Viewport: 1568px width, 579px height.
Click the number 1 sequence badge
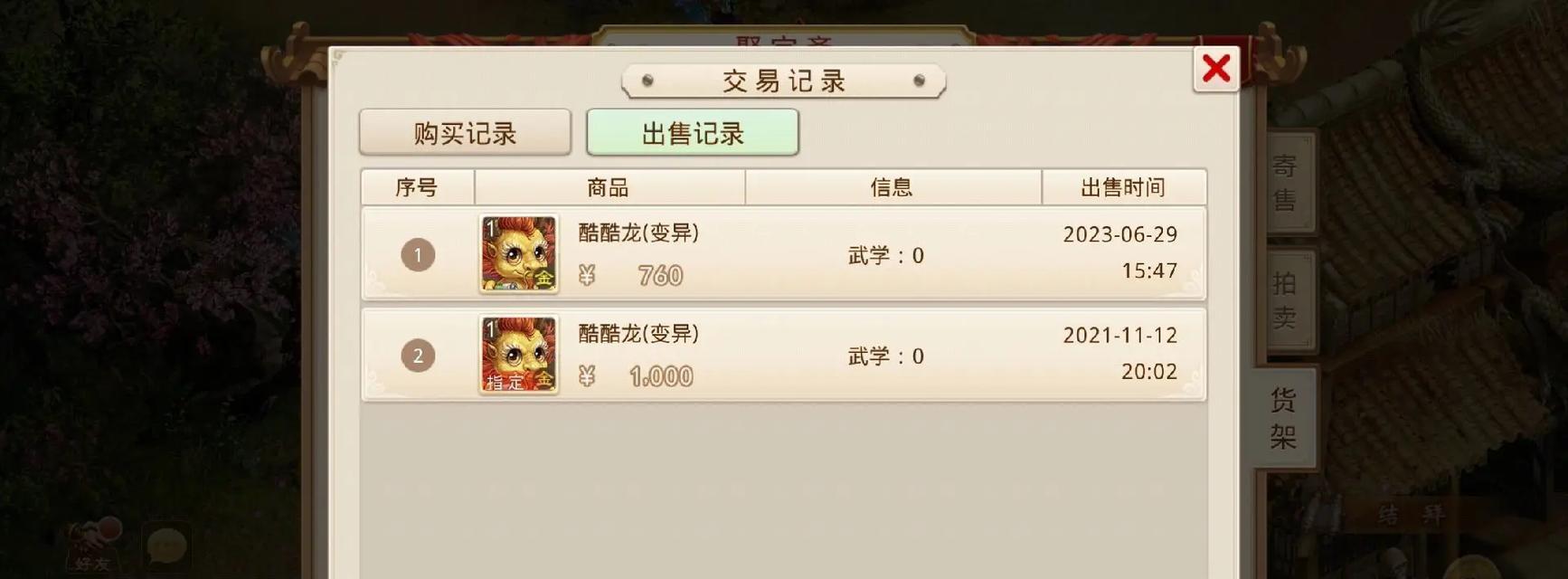418,255
